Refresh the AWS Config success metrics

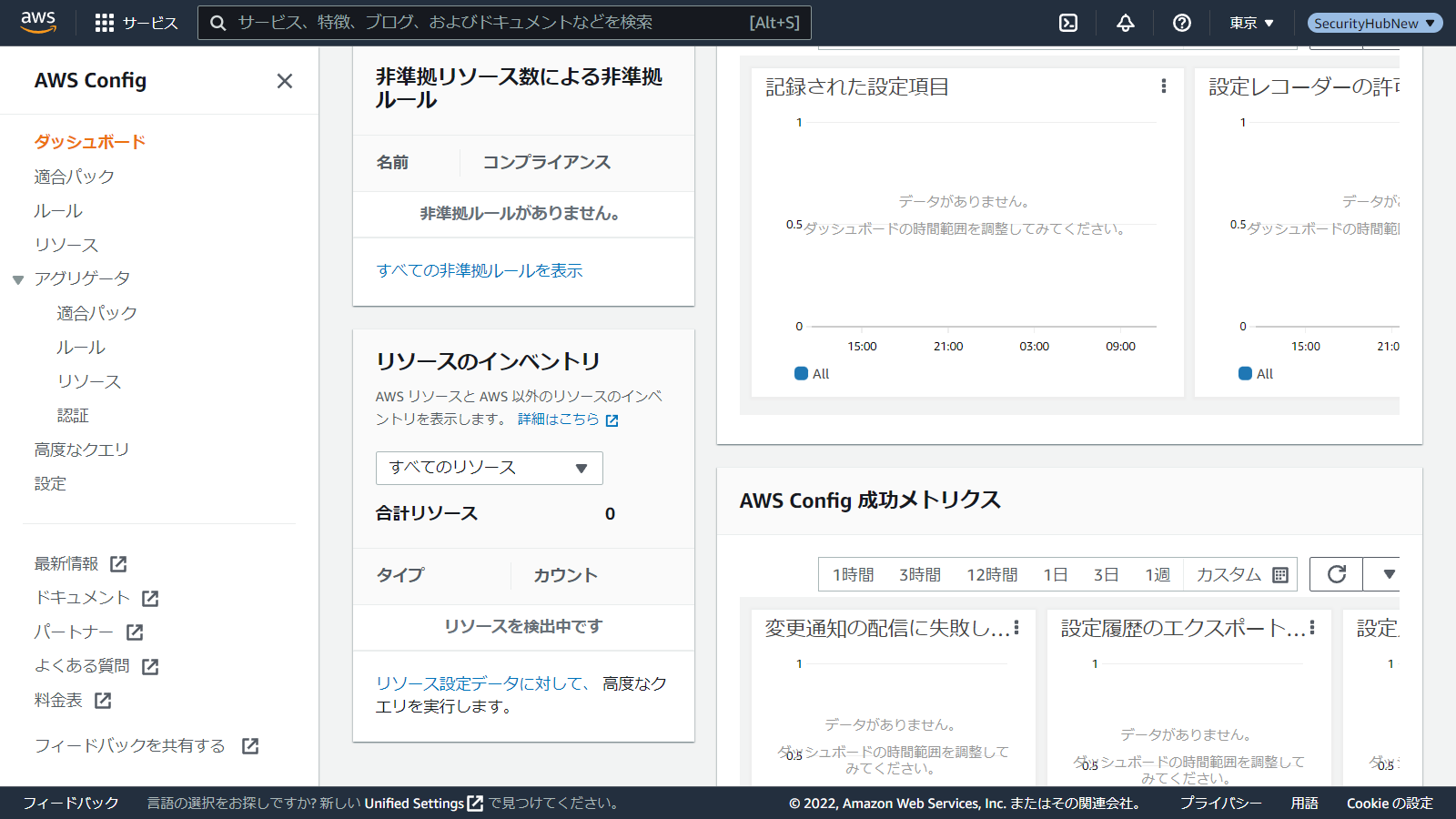click(1336, 574)
